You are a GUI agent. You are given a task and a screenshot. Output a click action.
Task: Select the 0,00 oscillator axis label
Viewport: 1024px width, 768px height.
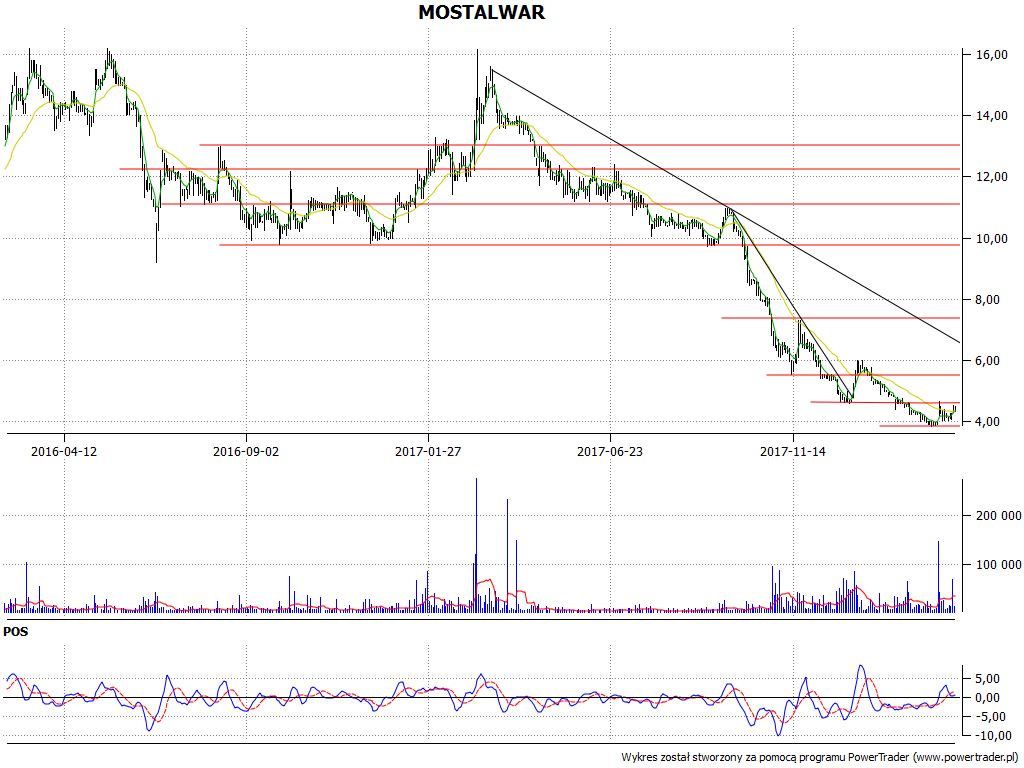point(987,698)
